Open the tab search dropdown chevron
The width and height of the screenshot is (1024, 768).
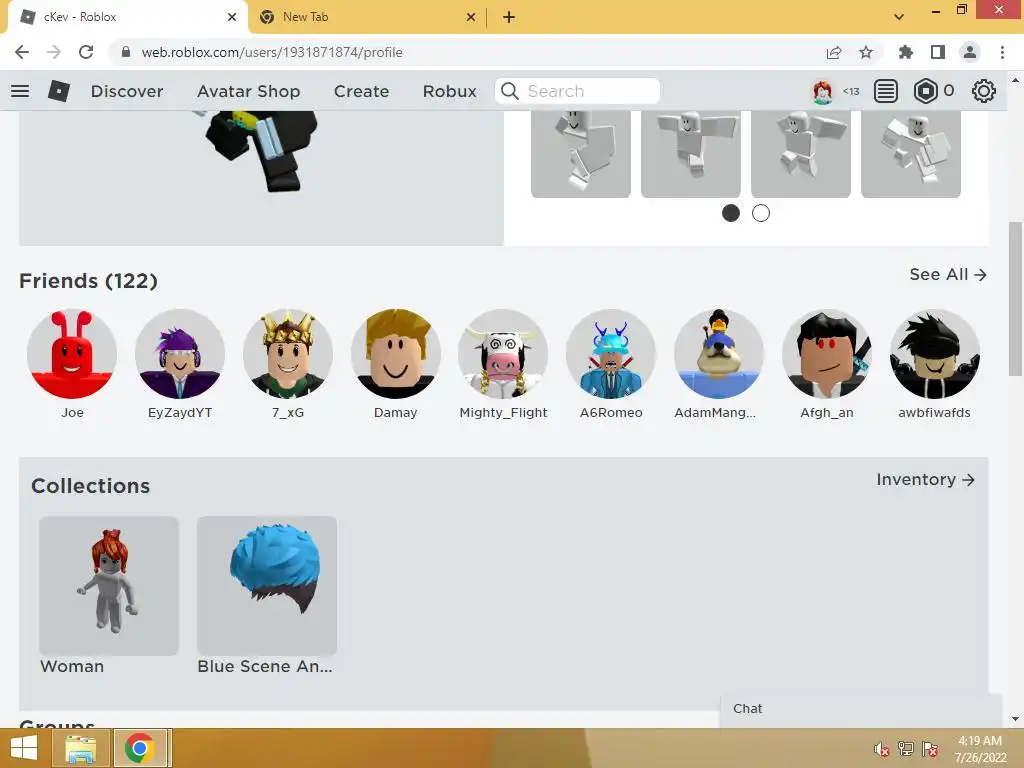coord(899,17)
